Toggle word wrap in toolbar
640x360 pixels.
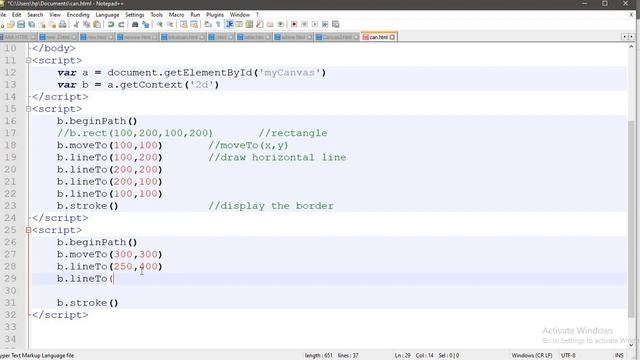208,24
